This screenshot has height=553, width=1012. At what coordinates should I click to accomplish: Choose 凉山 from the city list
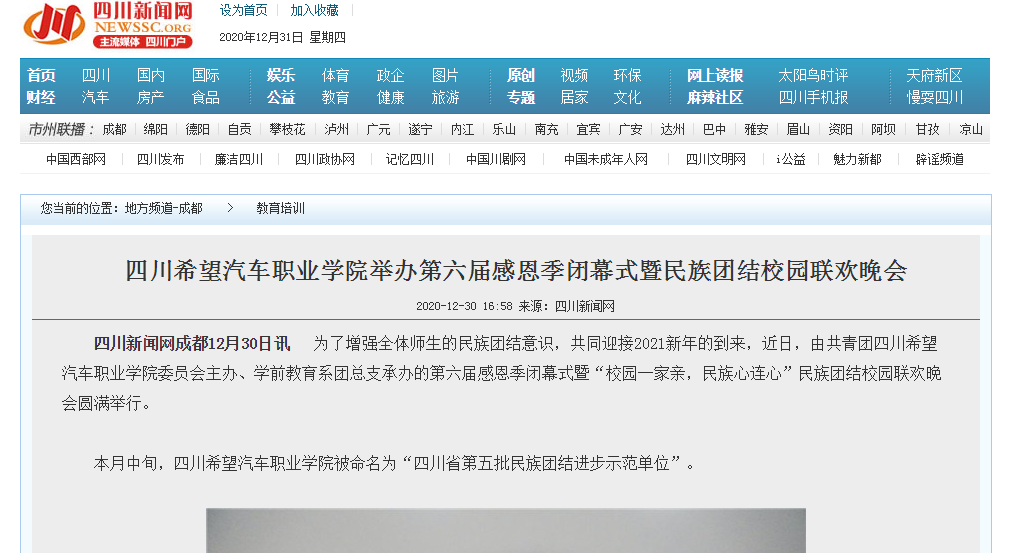pyautogui.click(x=970, y=129)
